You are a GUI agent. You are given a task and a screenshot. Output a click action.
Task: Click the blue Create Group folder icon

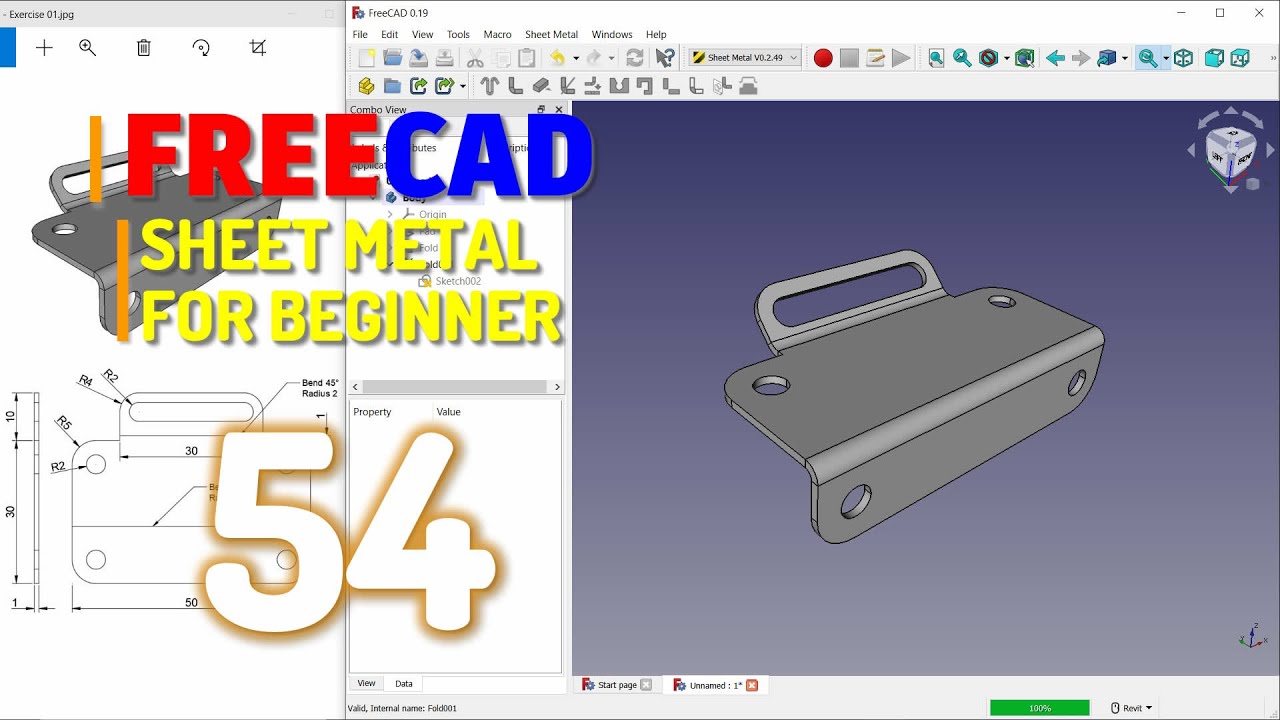pos(392,86)
